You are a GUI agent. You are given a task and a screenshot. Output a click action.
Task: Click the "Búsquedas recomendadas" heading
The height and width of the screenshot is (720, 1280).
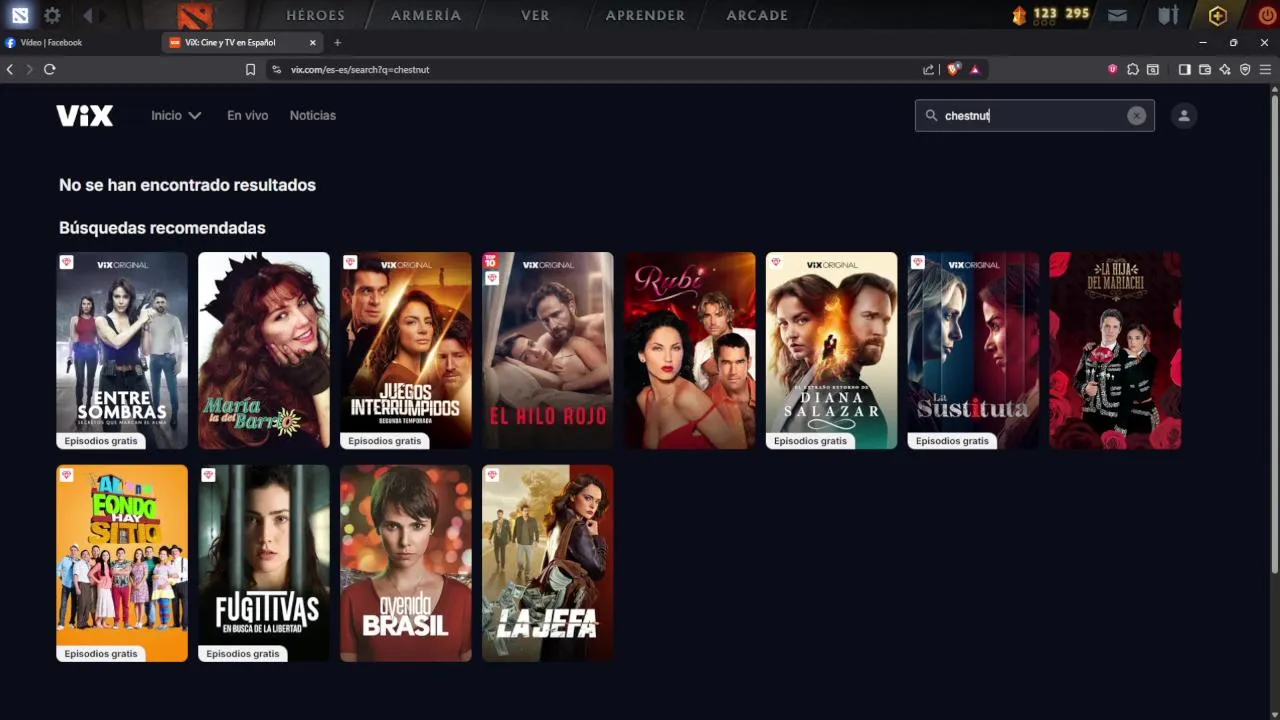(162, 228)
